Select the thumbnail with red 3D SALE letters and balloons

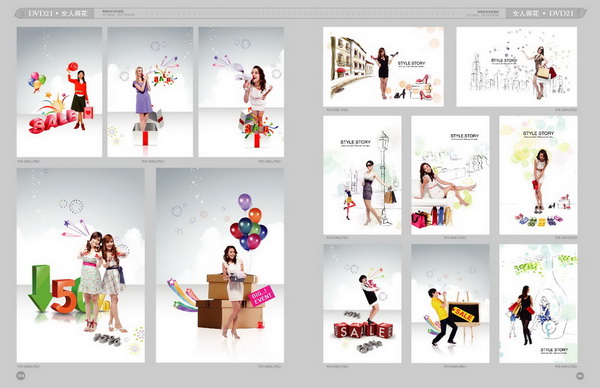[x=59, y=92]
